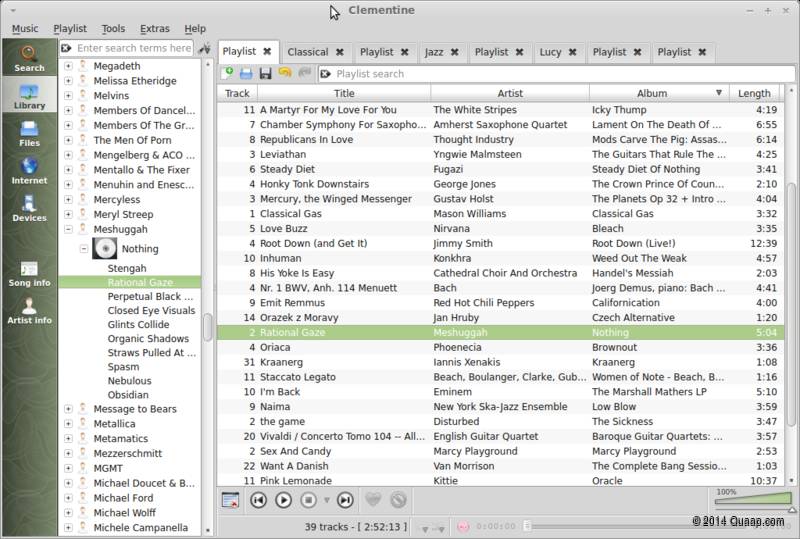Adjust the volume slider at 100%

click(x=753, y=499)
